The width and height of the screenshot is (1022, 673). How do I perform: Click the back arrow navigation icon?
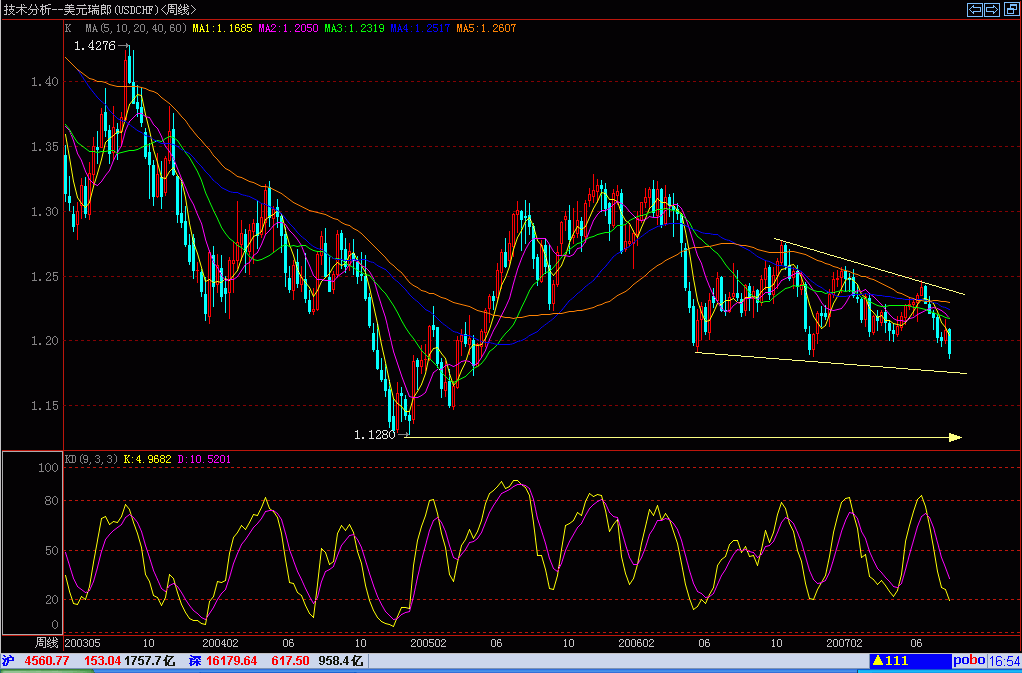[975, 10]
